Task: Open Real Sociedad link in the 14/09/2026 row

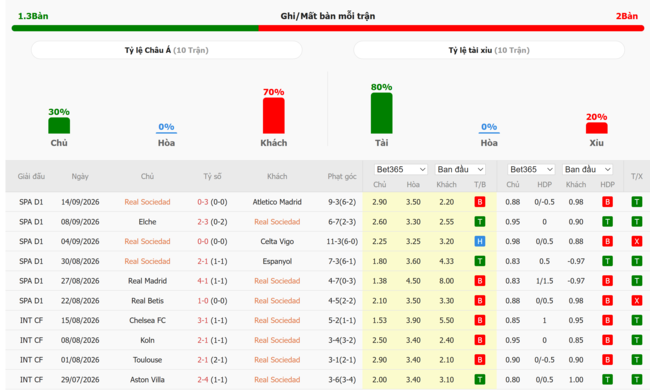Action: click(x=147, y=202)
